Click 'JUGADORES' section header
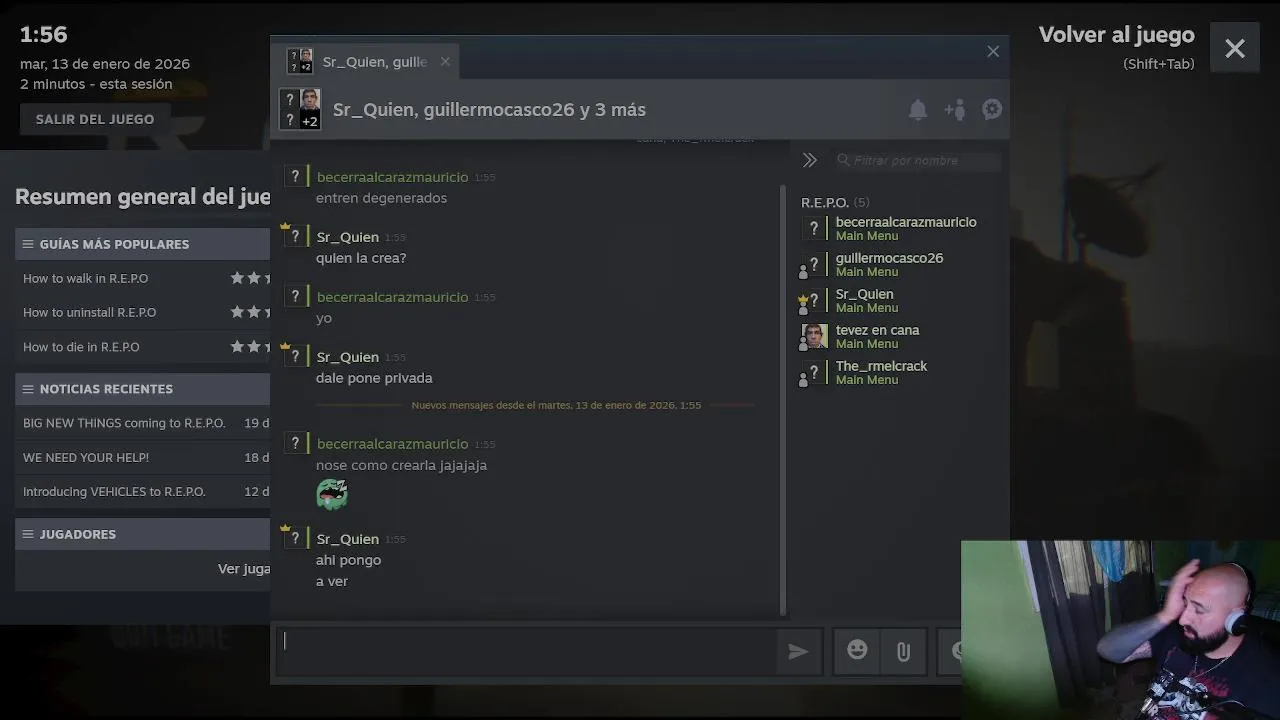This screenshot has height=720, width=1280. [143, 534]
